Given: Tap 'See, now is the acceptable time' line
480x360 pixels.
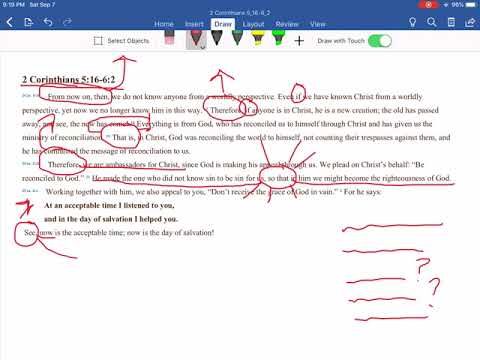Looking at the screenshot, I should pos(119,233).
